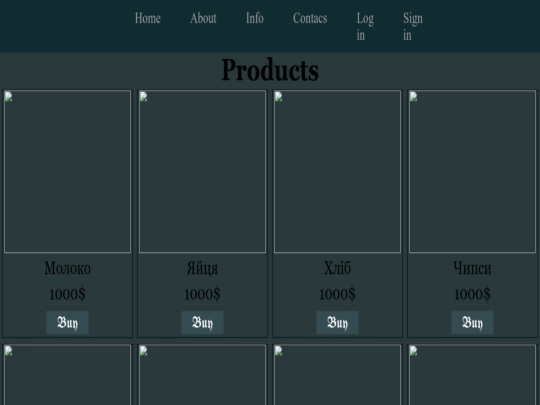
Task: Click broken image icon in Молоко card
Action: [9, 97]
